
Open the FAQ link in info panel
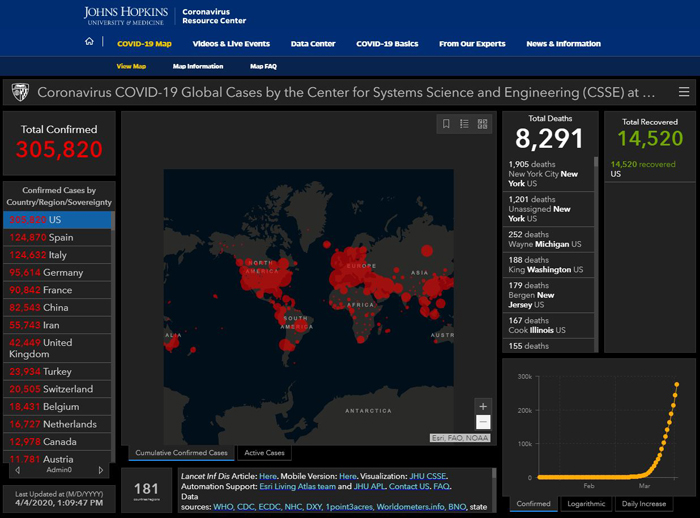(x=442, y=486)
